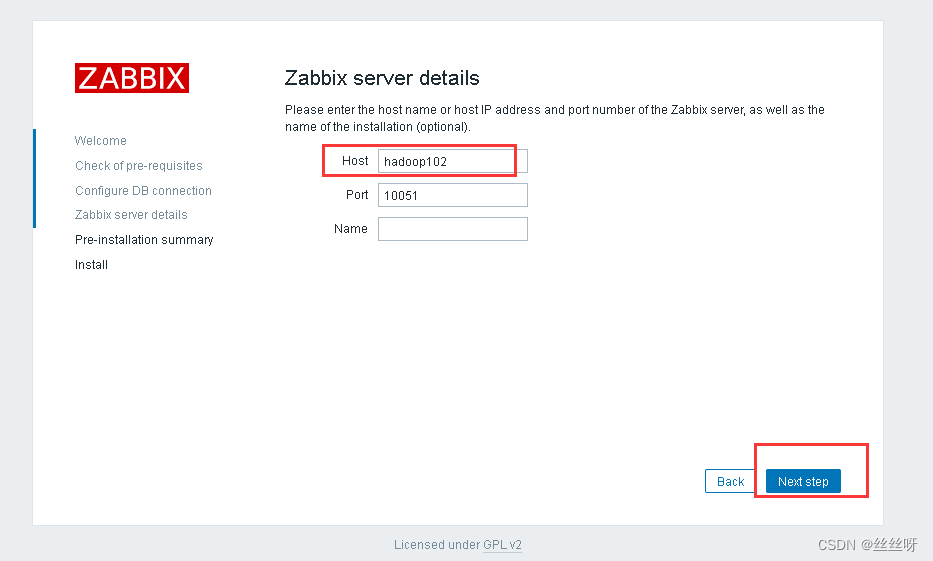Screen dimensions: 933x561
Task: Go to Configure DB connection step
Action: pos(143,190)
